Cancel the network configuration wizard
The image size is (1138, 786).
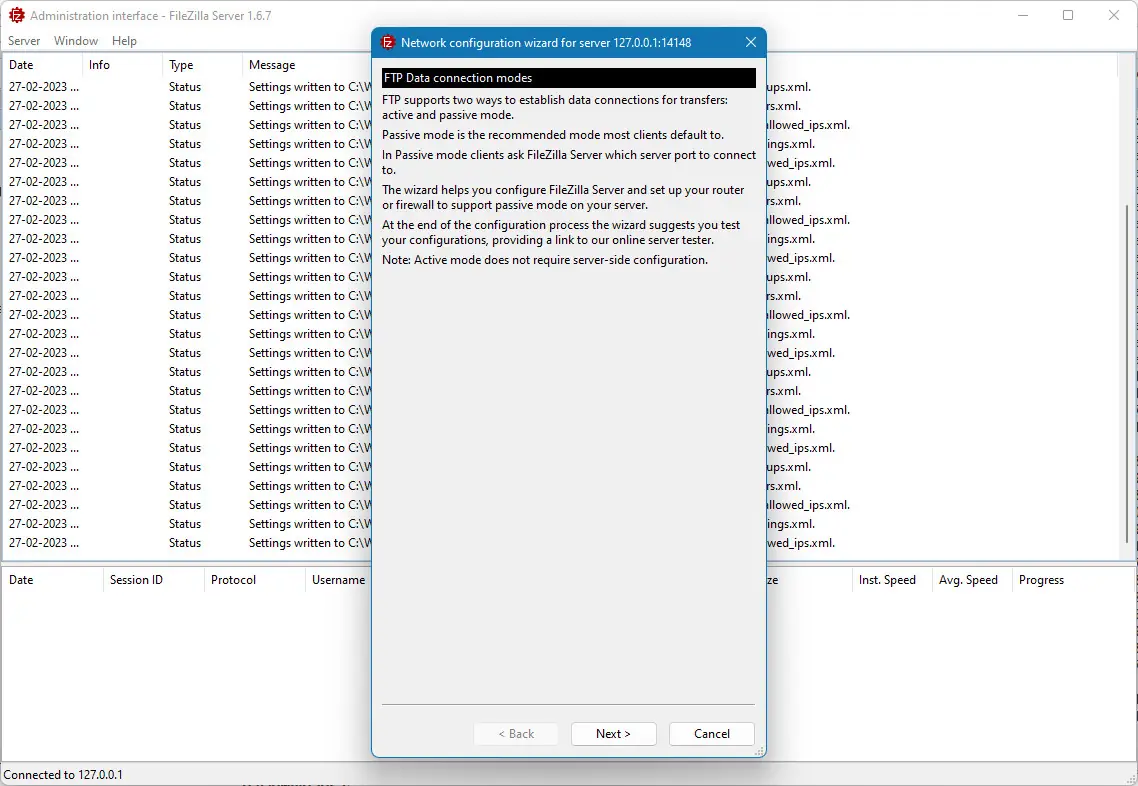(x=711, y=734)
